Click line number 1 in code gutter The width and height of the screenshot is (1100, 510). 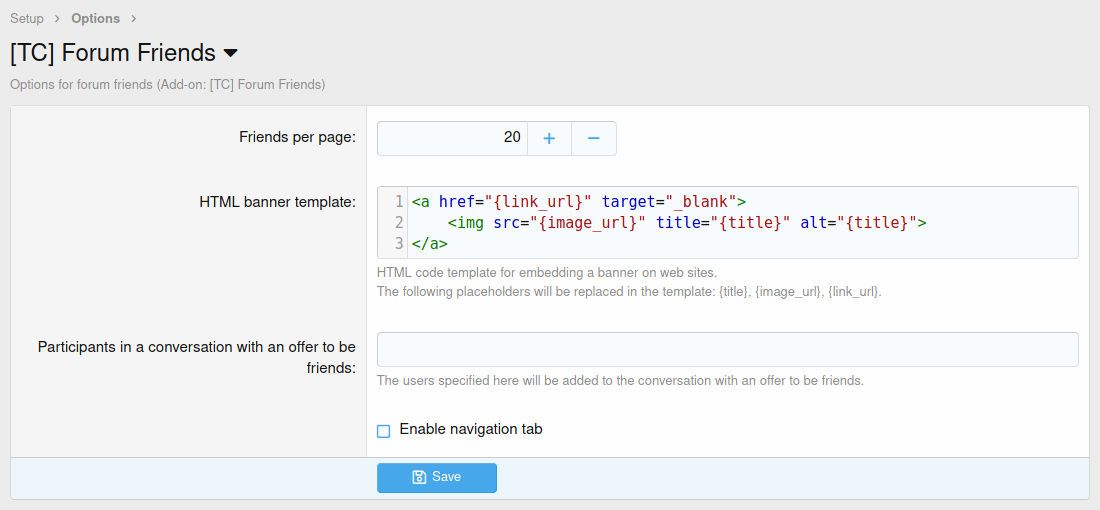point(399,201)
